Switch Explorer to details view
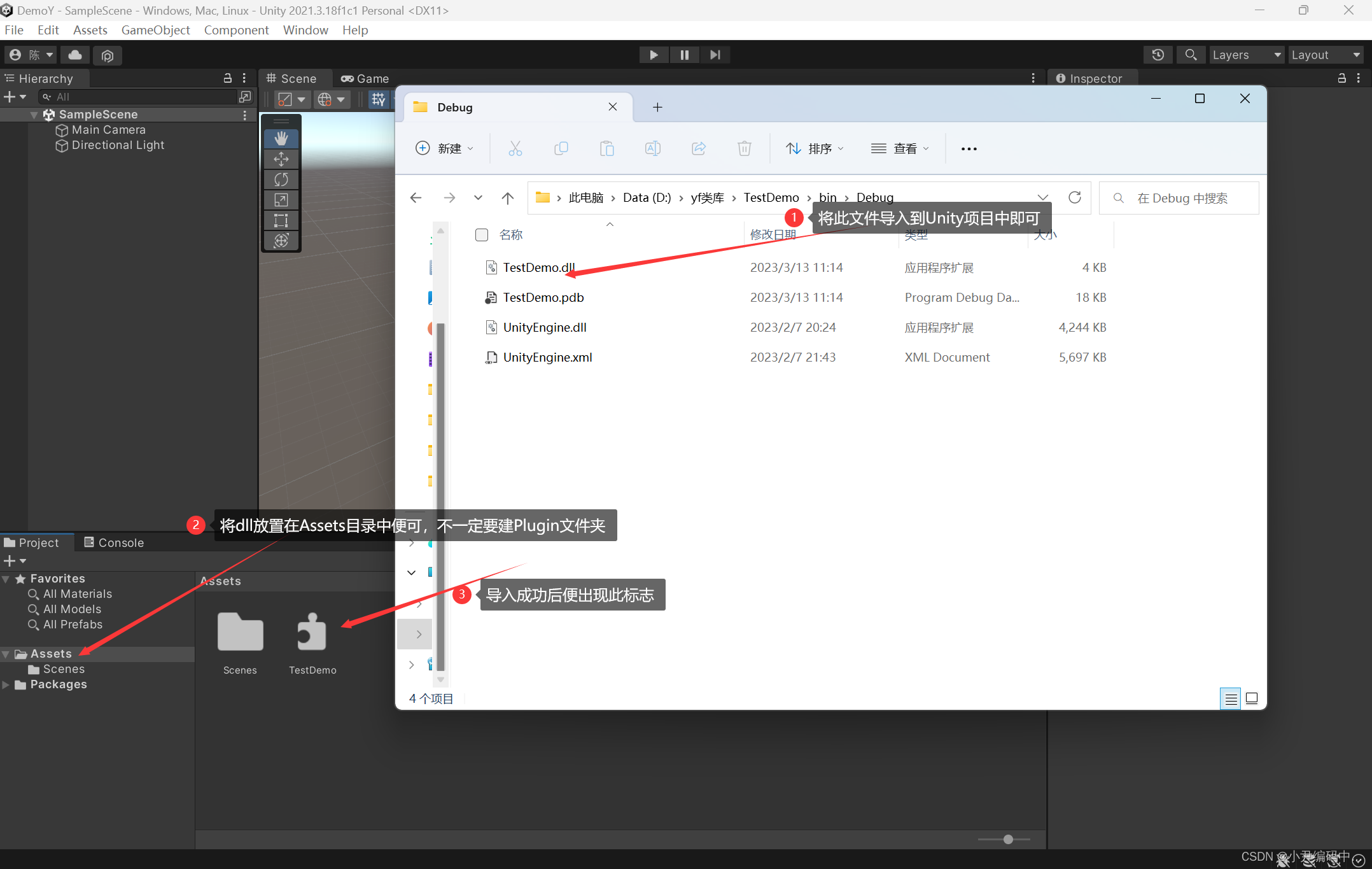The height and width of the screenshot is (869, 1372). point(1231,699)
